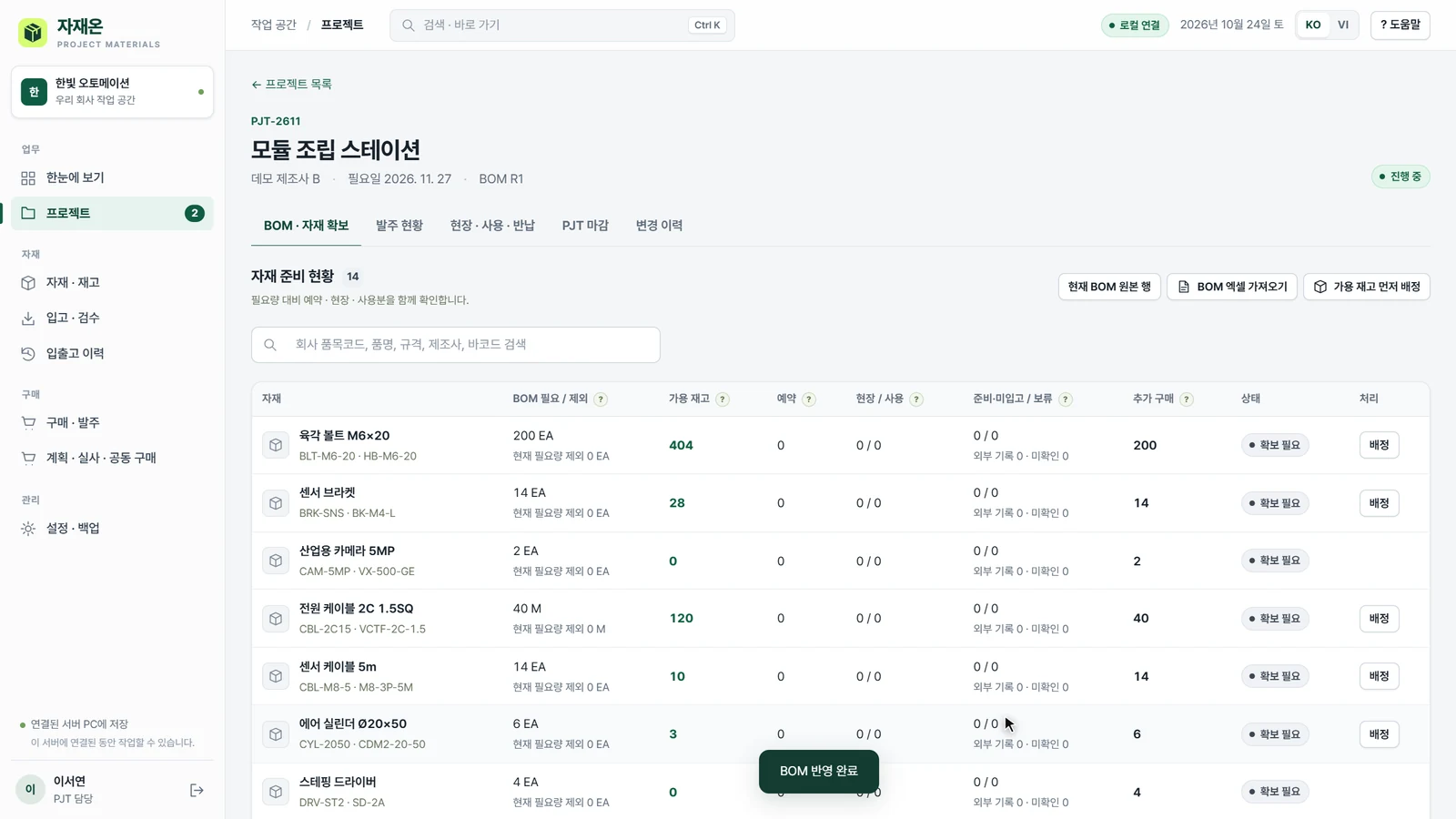
Task: Click the help icon next to 가용 재고
Action: [x=723, y=399]
